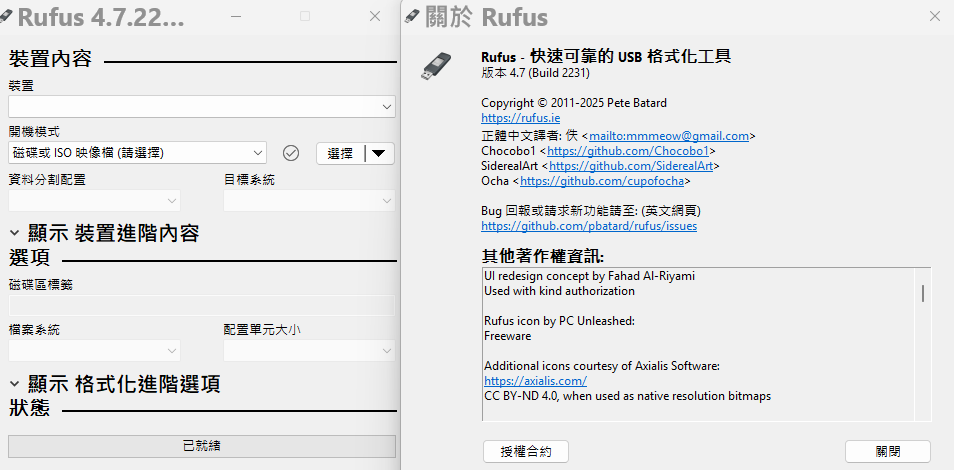Open the https://rufus.ie link
The image size is (954, 470).
[x=521, y=118]
